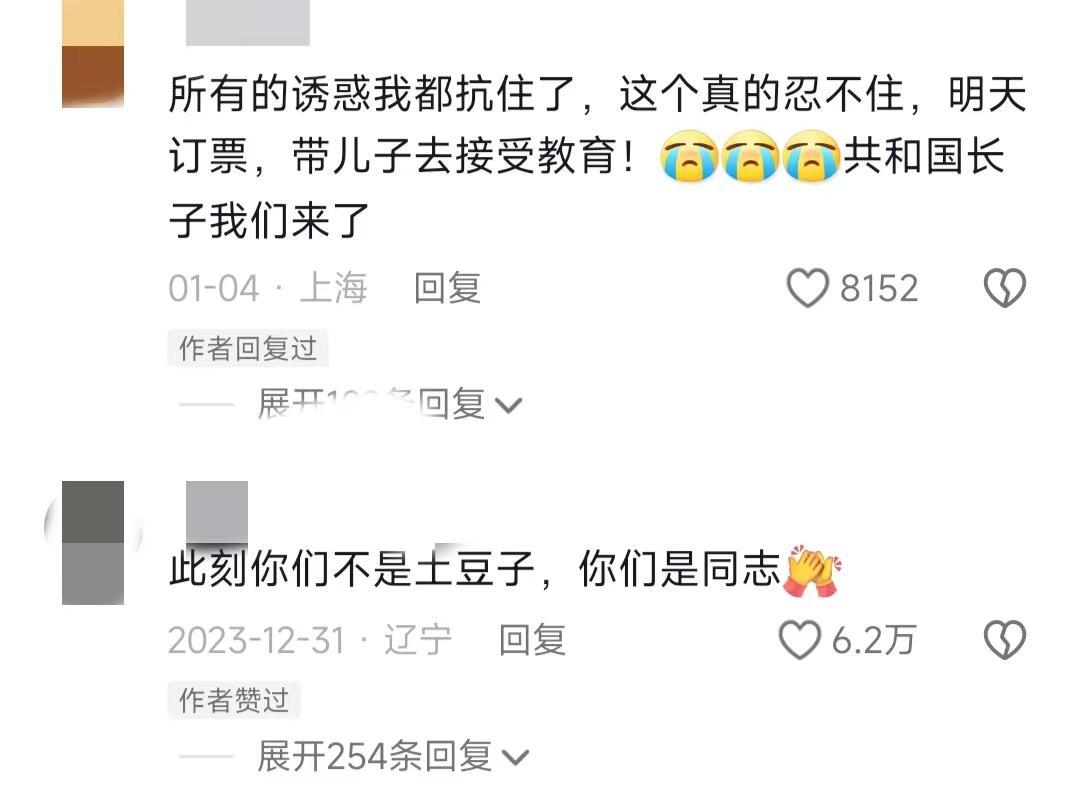Reply to the 2023-12-31 Liaoning comment

click(x=532, y=640)
